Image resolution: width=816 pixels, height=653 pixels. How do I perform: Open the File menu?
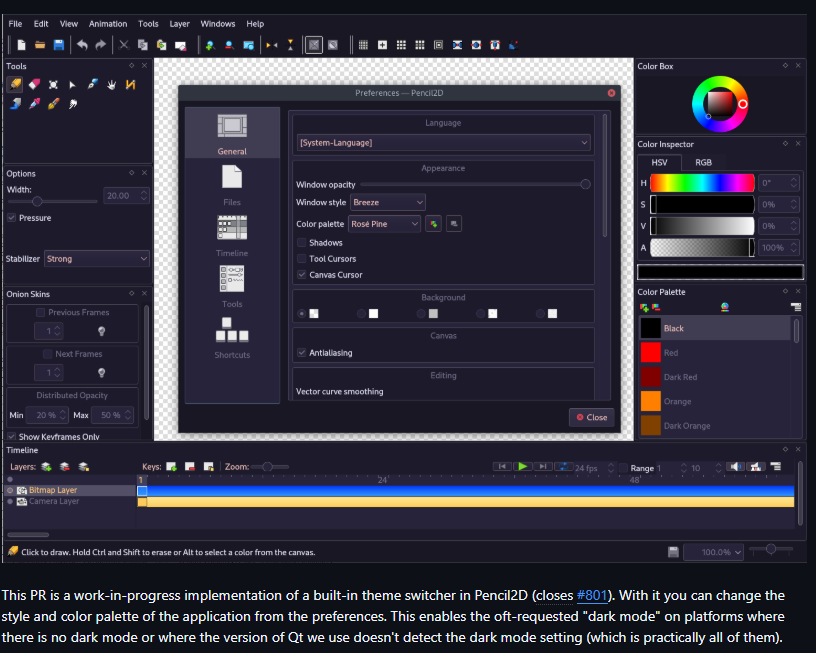click(x=15, y=24)
